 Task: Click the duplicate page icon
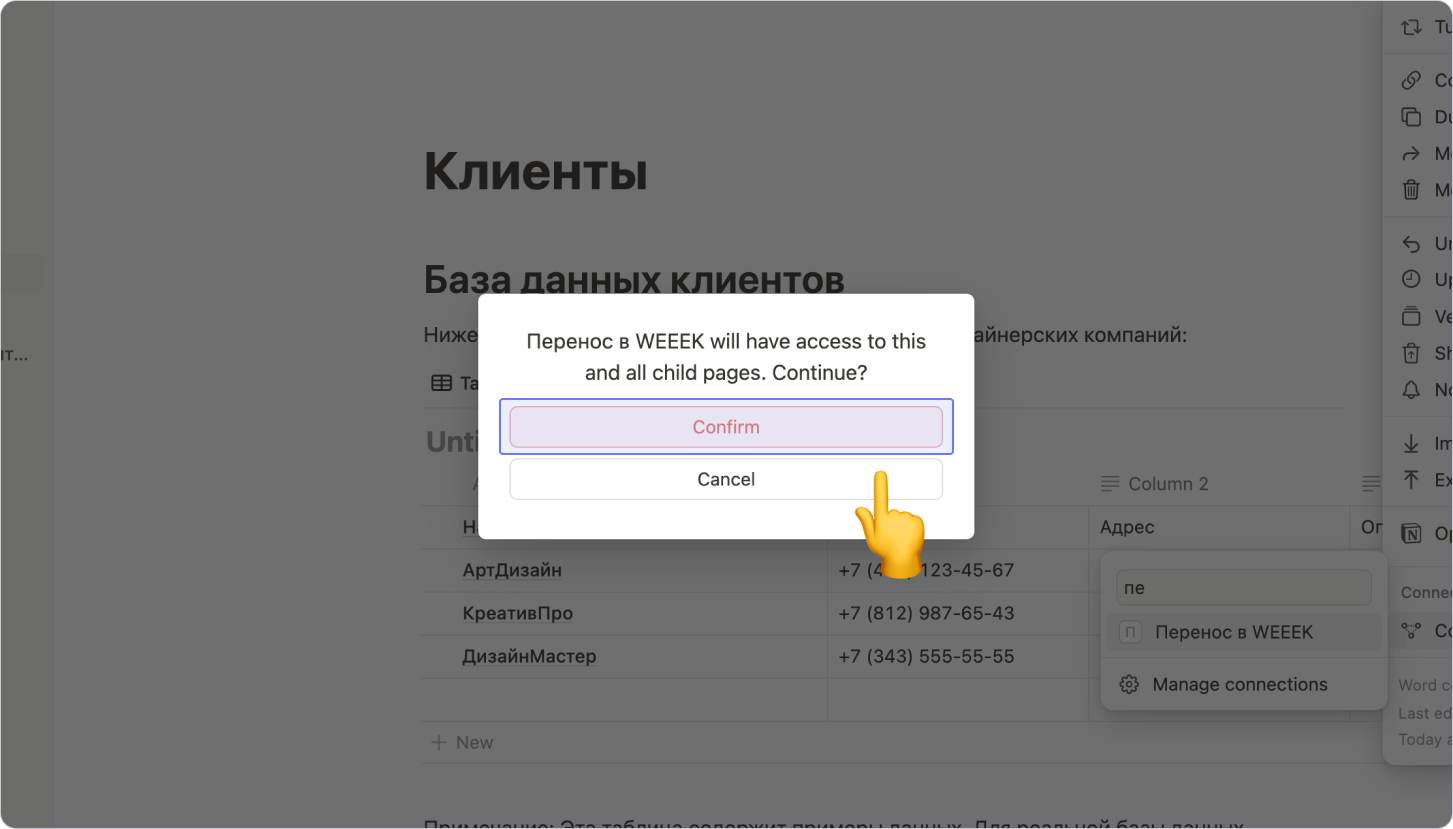coord(1411,117)
